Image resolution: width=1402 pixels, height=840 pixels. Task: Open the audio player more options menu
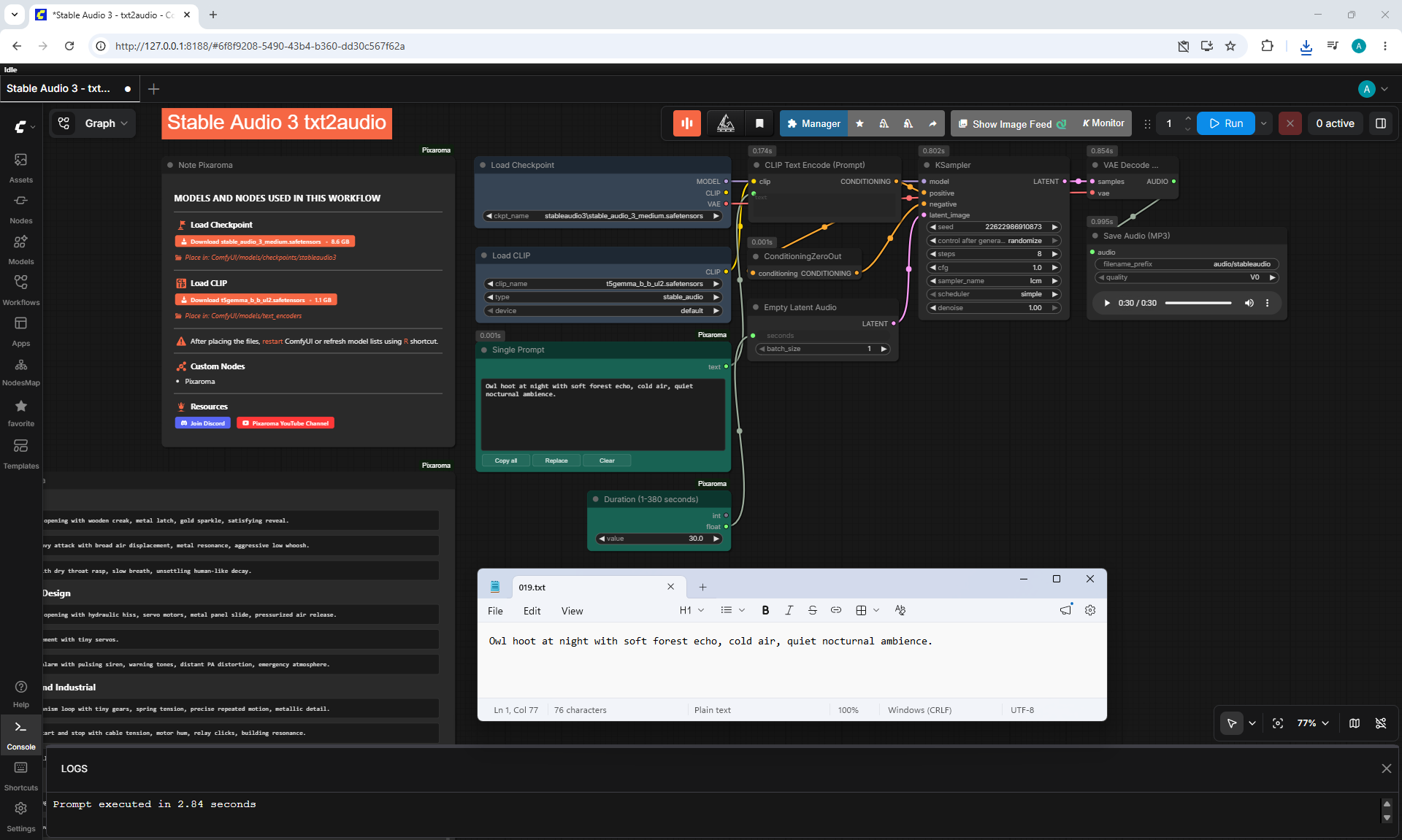coord(1267,303)
